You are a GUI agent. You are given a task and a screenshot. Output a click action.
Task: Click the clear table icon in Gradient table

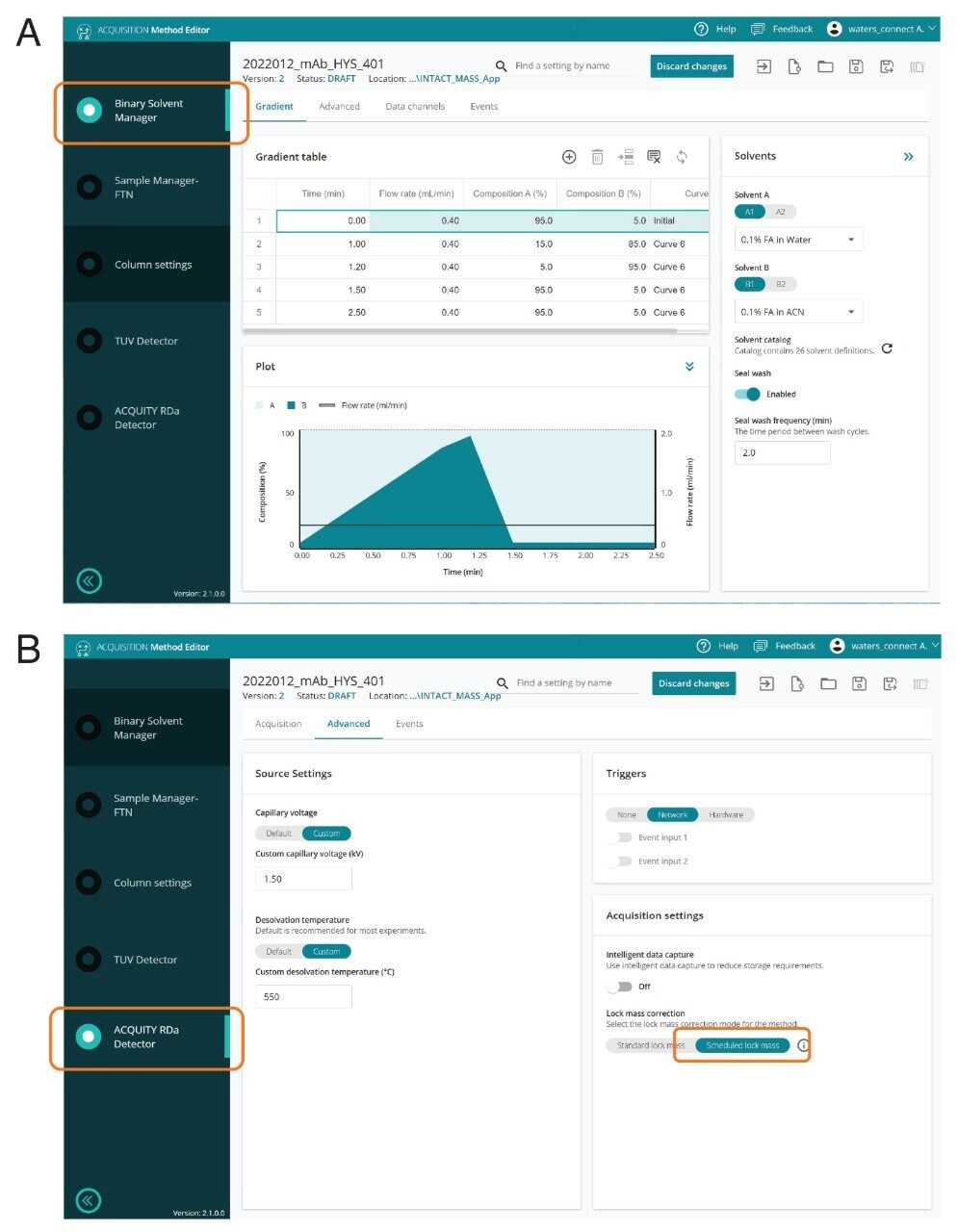point(654,157)
